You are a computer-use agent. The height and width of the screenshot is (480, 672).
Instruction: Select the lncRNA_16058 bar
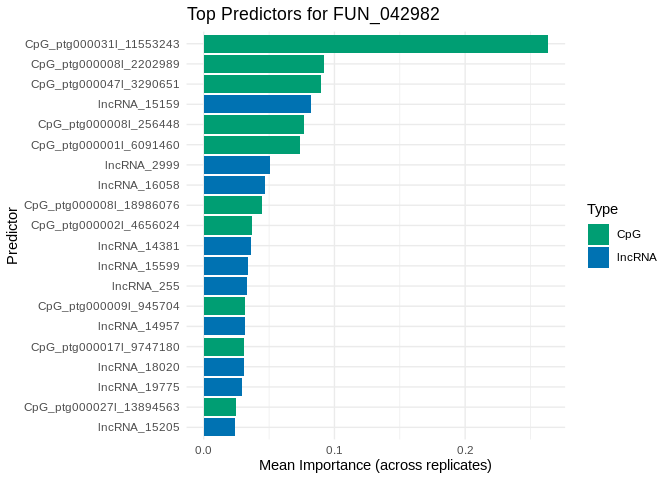pos(234,185)
